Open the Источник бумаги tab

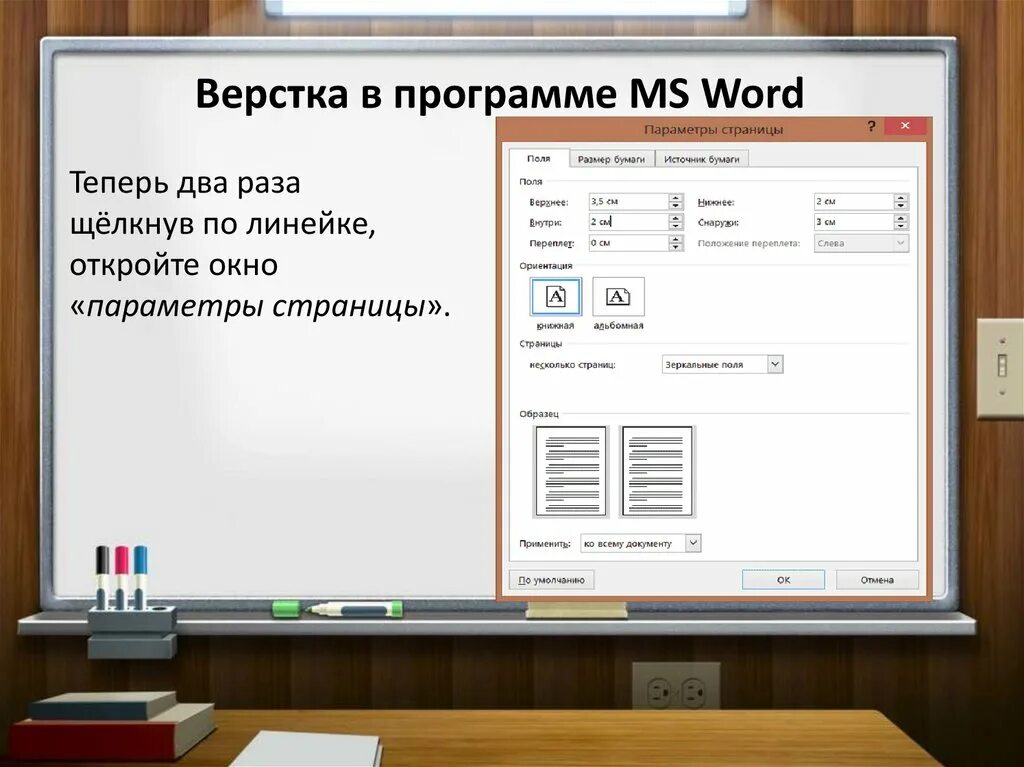pyautogui.click(x=701, y=159)
